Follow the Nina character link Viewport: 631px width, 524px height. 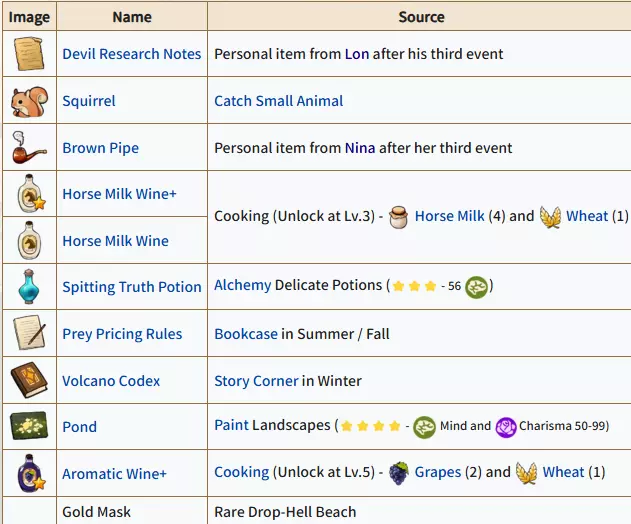[x=360, y=148]
